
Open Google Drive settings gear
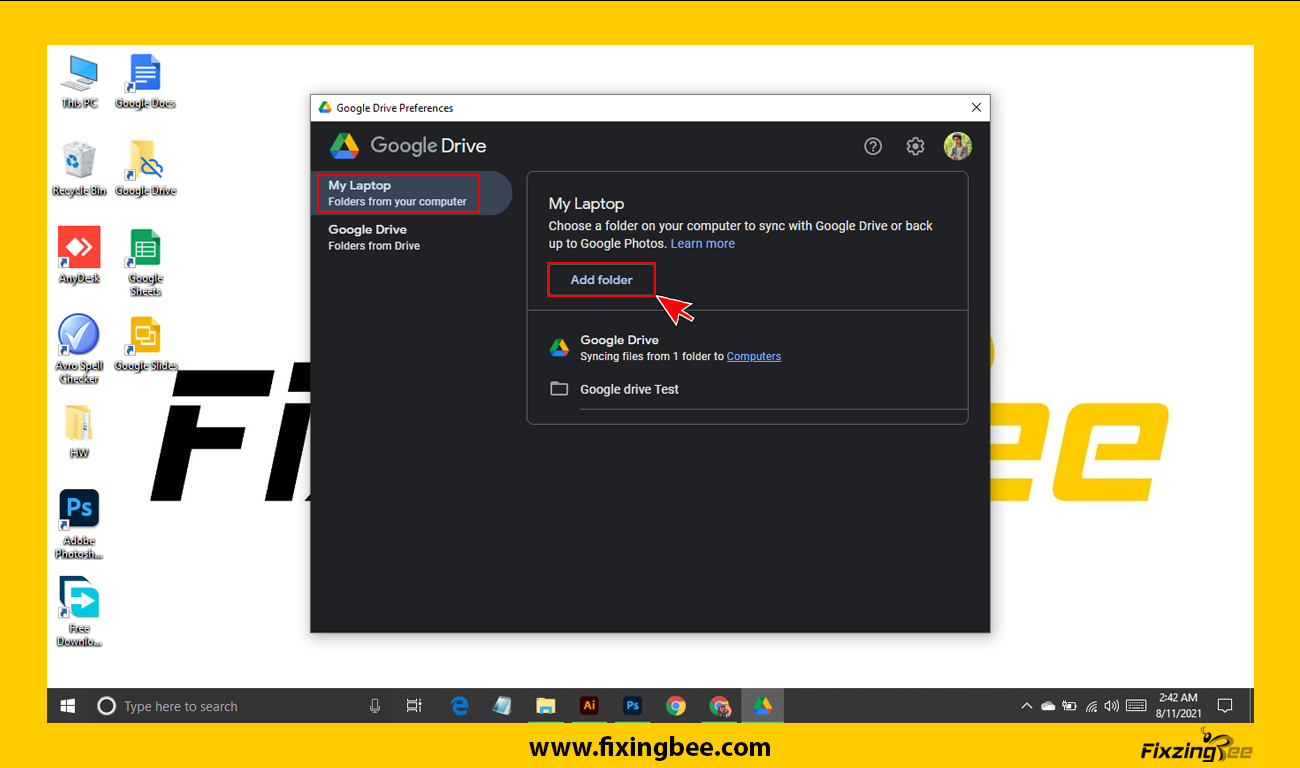[915, 147]
